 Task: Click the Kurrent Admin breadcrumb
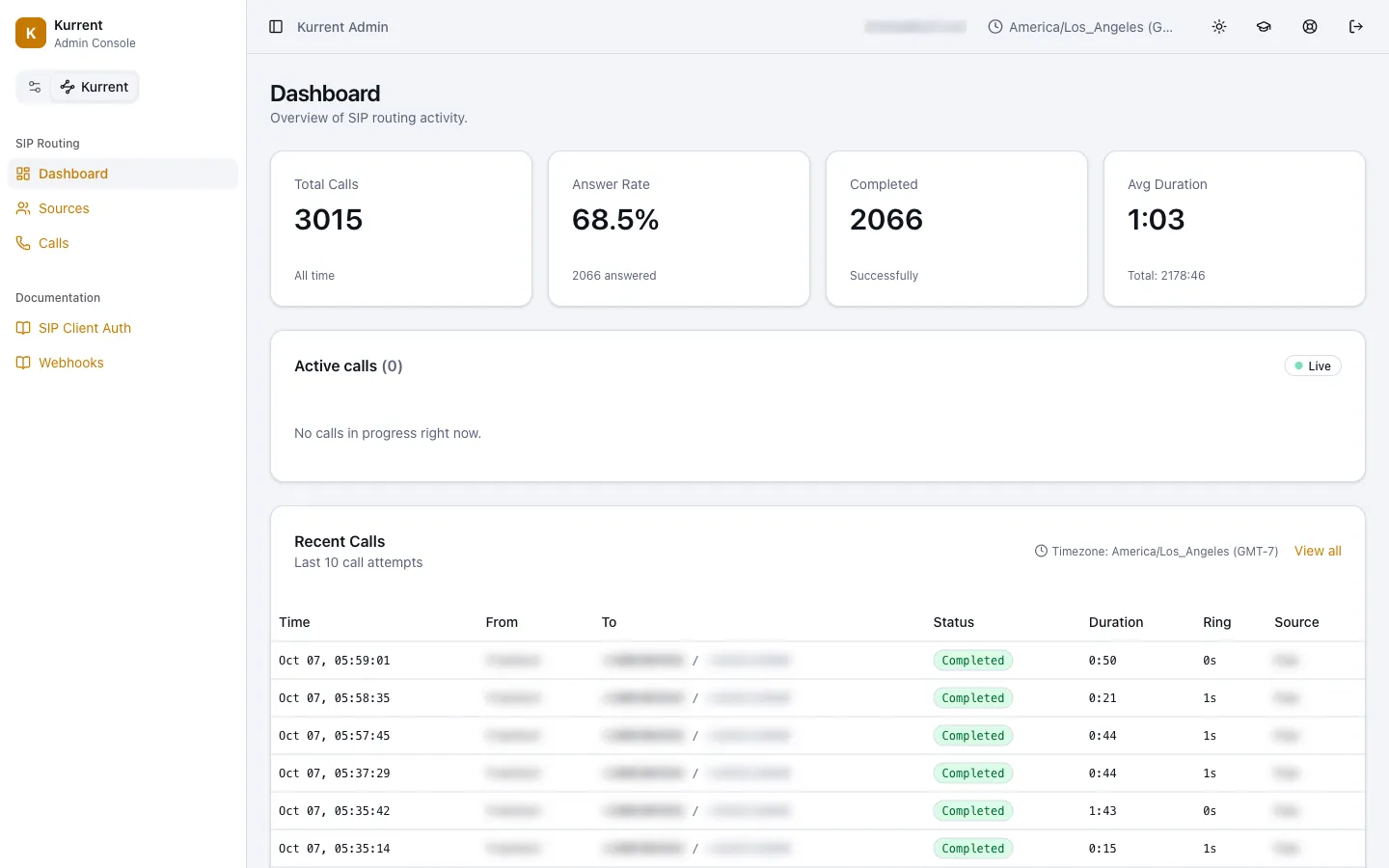[342, 27]
